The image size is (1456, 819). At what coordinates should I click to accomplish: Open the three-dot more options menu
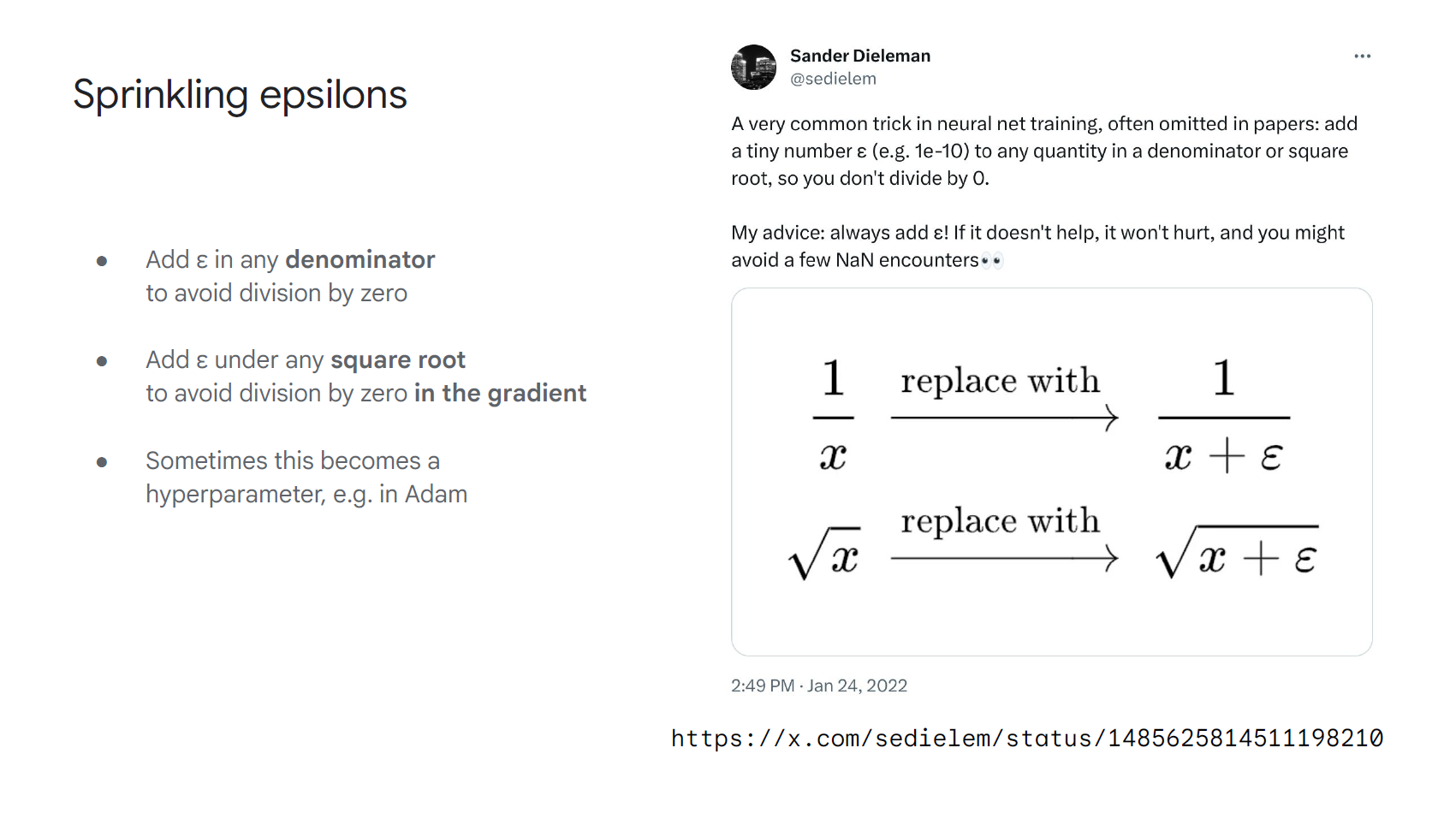pyautogui.click(x=1362, y=56)
